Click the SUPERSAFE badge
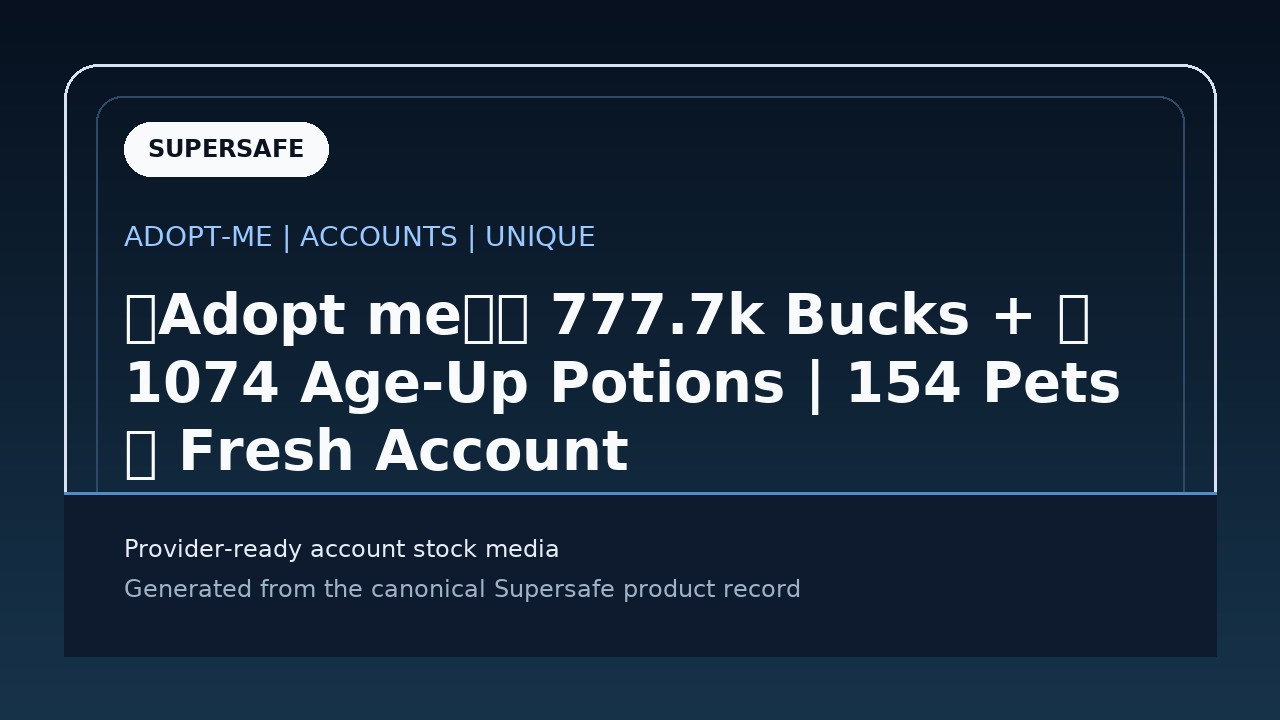Image resolution: width=1280 pixels, height=720 pixels. [226, 149]
